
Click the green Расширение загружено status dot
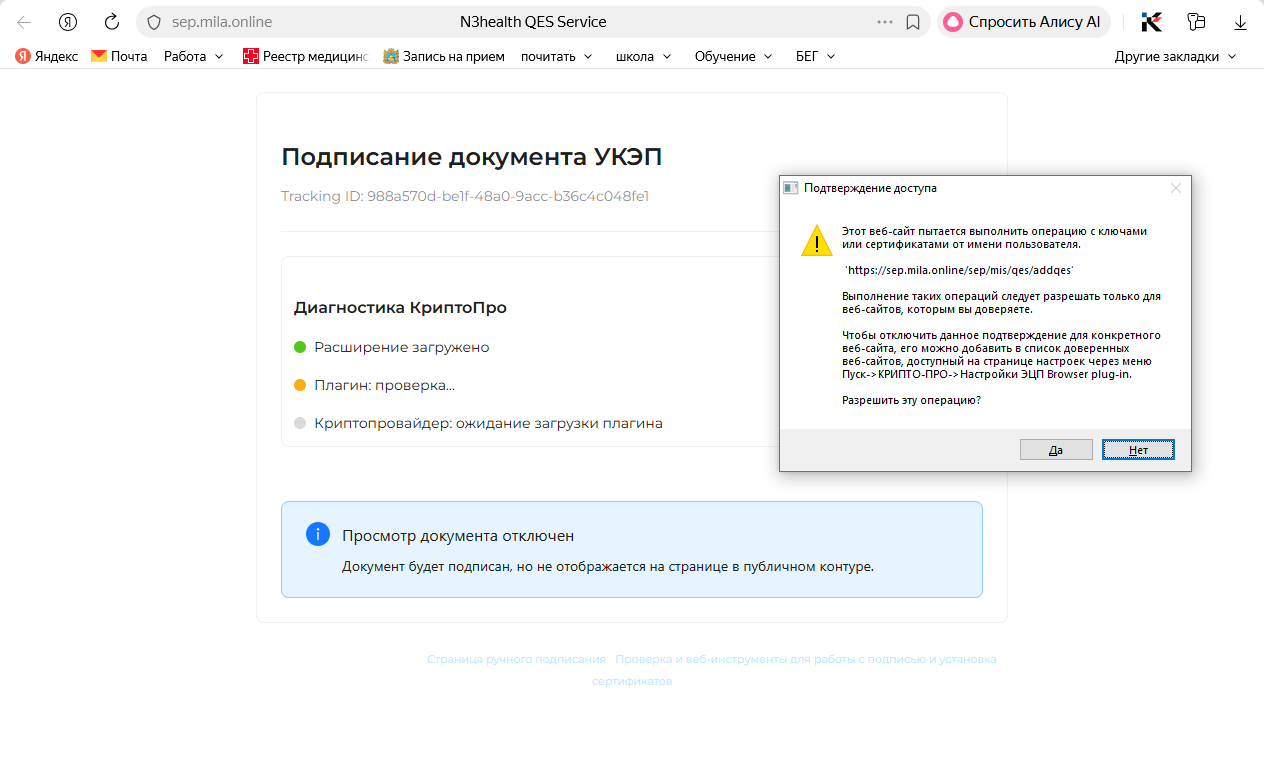(300, 347)
